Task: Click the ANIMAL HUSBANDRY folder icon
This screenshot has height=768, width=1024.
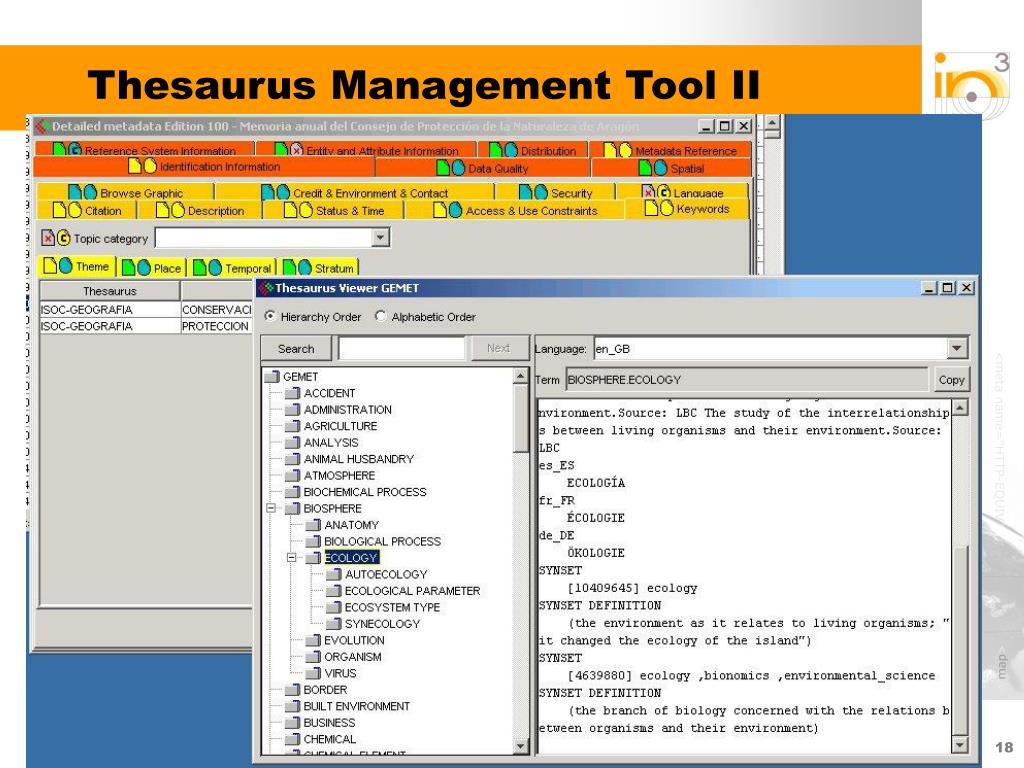Action: click(x=293, y=459)
